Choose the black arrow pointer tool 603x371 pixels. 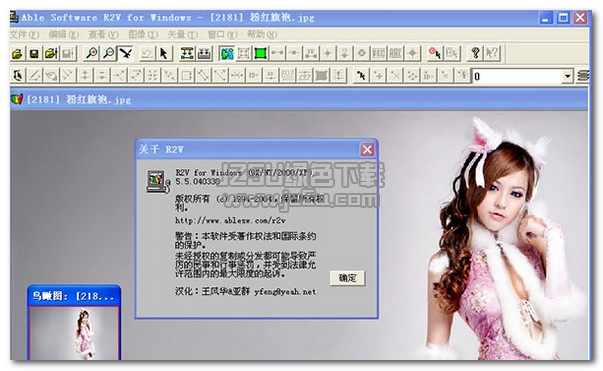point(163,53)
